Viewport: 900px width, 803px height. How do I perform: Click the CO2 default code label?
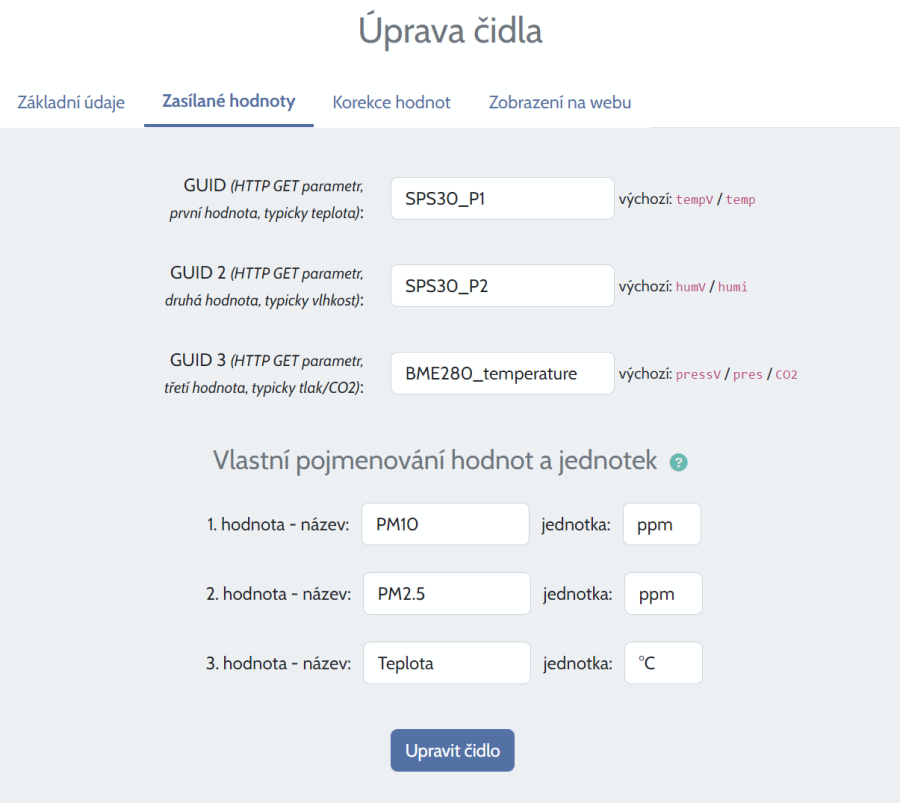(786, 375)
